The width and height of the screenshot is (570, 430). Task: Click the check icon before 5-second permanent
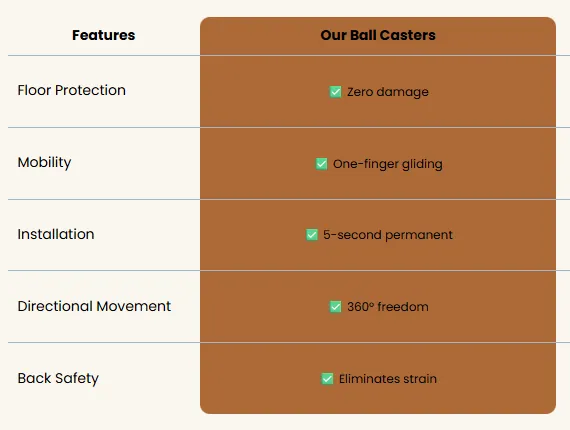point(312,234)
